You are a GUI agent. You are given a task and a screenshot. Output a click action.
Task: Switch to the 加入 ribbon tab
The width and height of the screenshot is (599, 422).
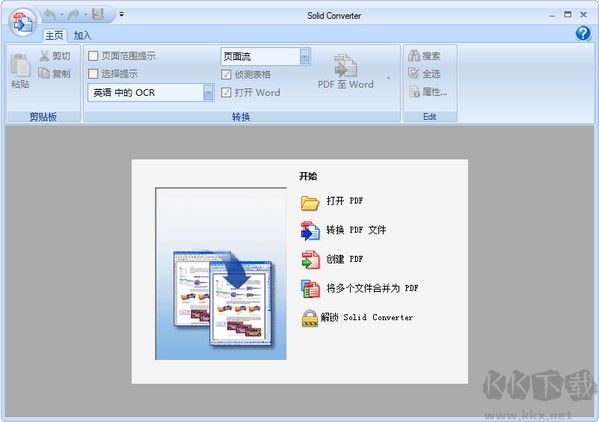(x=83, y=36)
